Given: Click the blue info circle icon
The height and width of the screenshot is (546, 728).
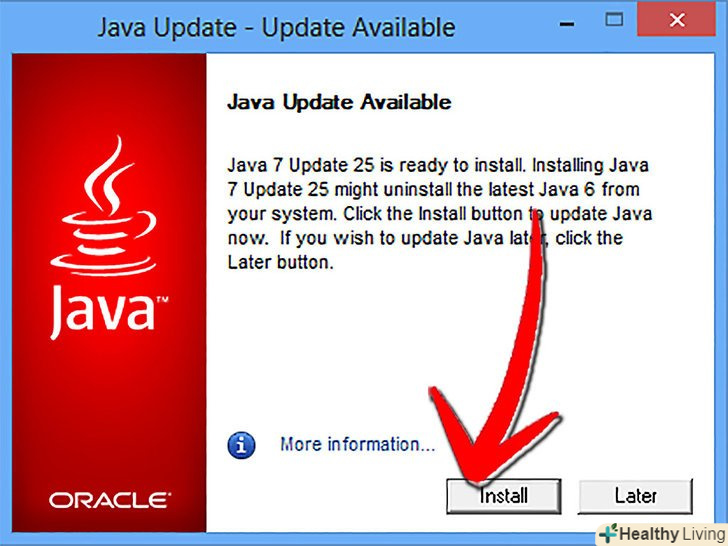Looking at the screenshot, I should pos(241,445).
